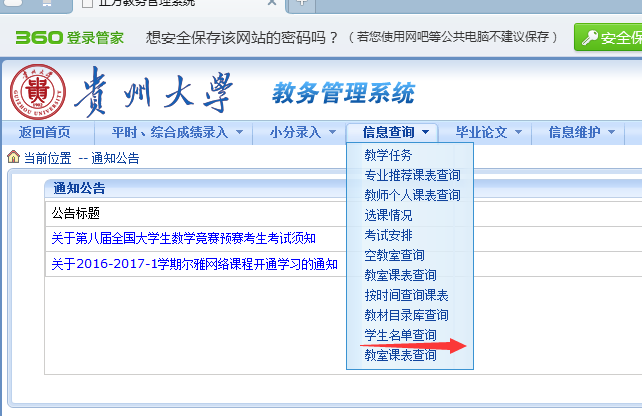Open the 第八届全国大学生数学竞赛 announcement link
This screenshot has width=642, height=416.
(183, 238)
